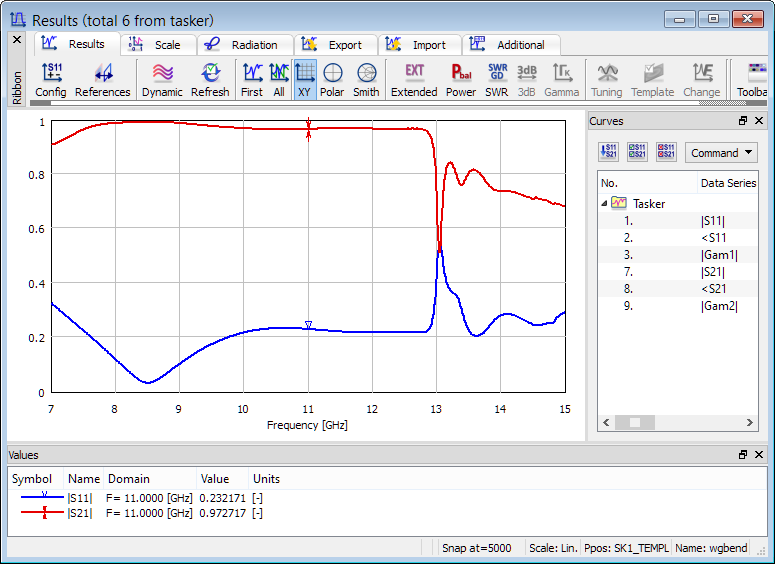Click the First curve icon
This screenshot has width=775, height=564.
(252, 80)
